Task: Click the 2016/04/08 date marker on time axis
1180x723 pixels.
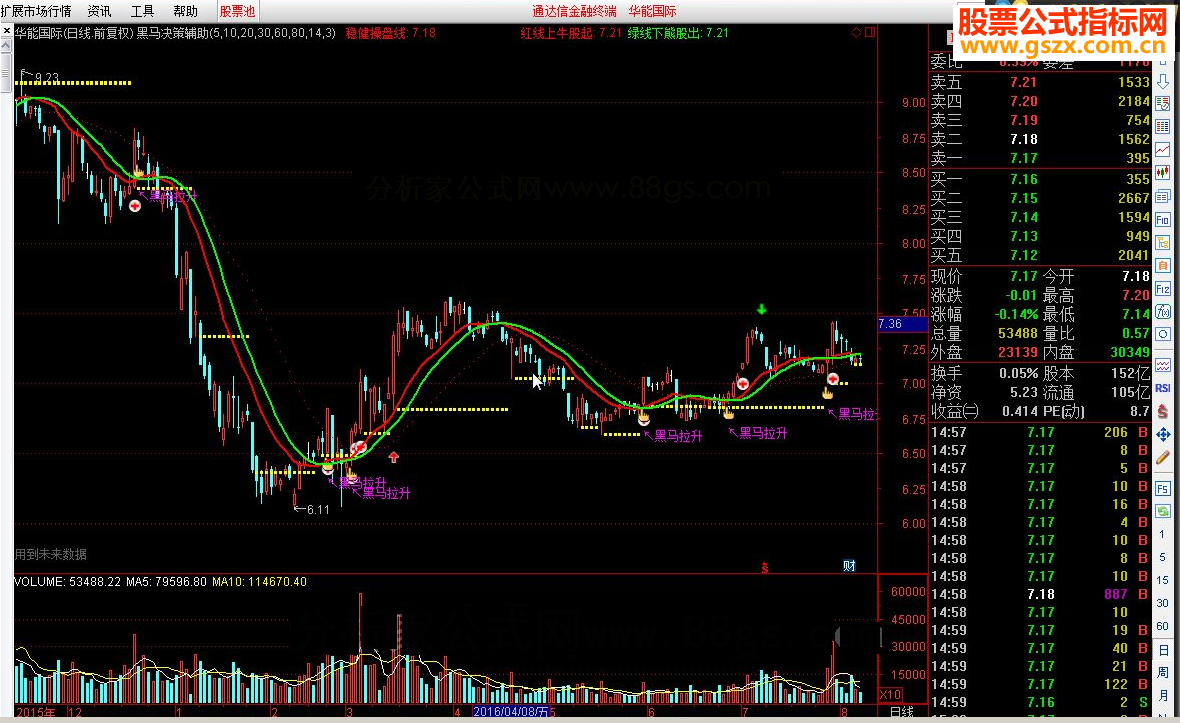Action: click(x=511, y=711)
